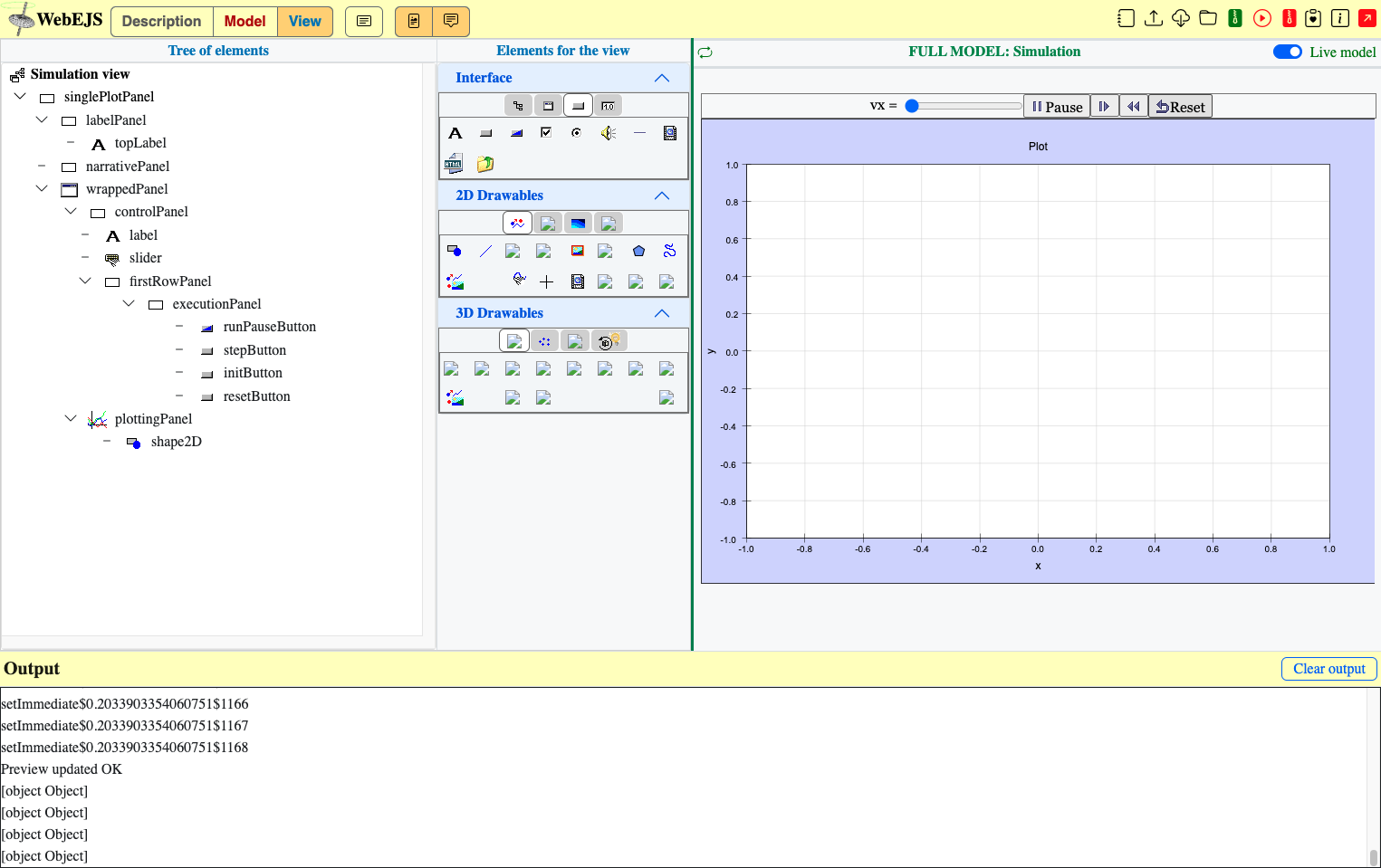The image size is (1381, 868).
Task: Select the 3D rotate with lightbulb palette tab
Action: 609,341
